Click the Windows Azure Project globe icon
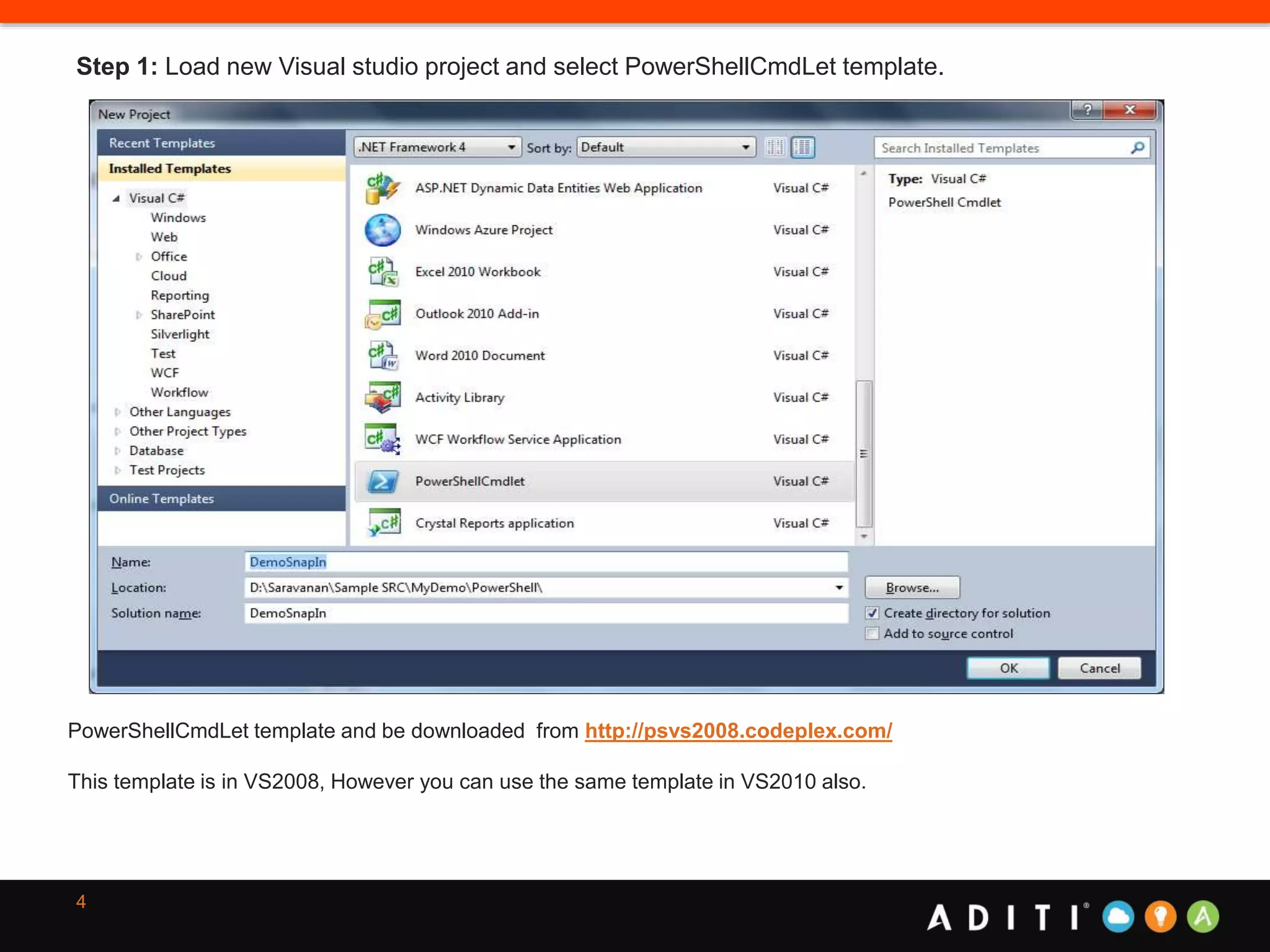The height and width of the screenshot is (952, 1270). point(382,230)
